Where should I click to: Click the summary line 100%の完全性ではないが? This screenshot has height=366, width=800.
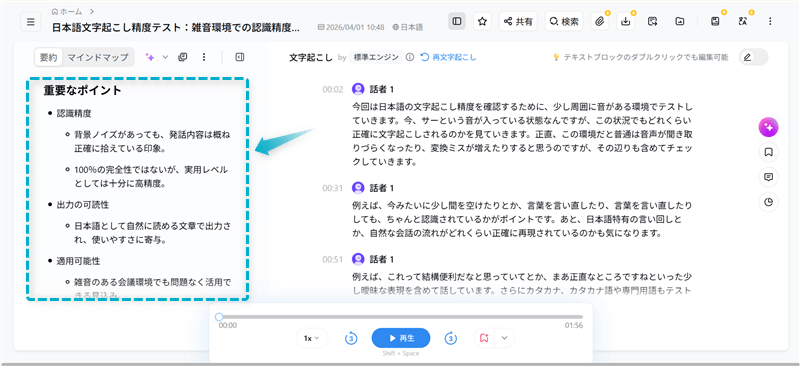(151, 176)
